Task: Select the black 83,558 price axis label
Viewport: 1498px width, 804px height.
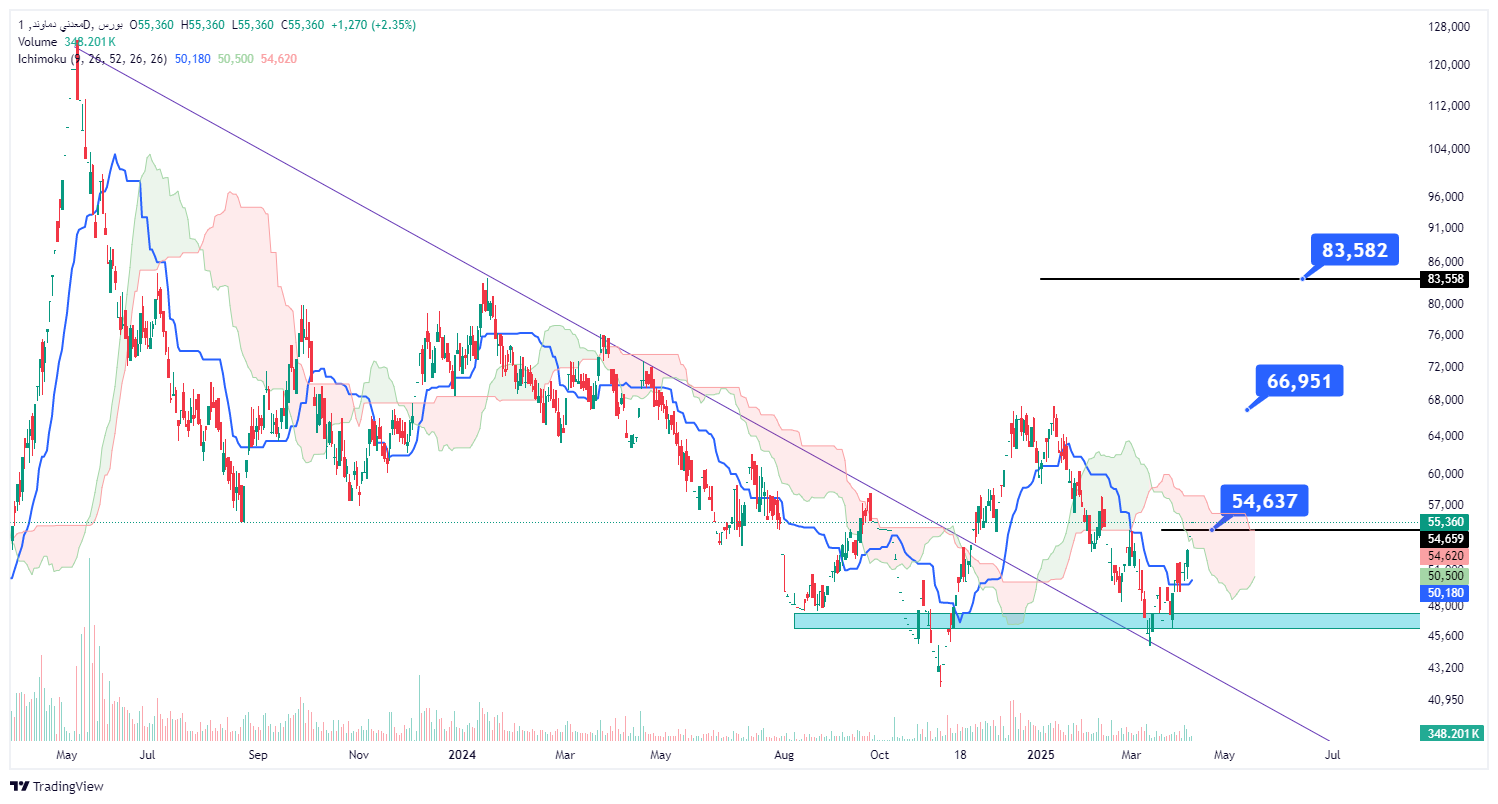Action: (1446, 279)
